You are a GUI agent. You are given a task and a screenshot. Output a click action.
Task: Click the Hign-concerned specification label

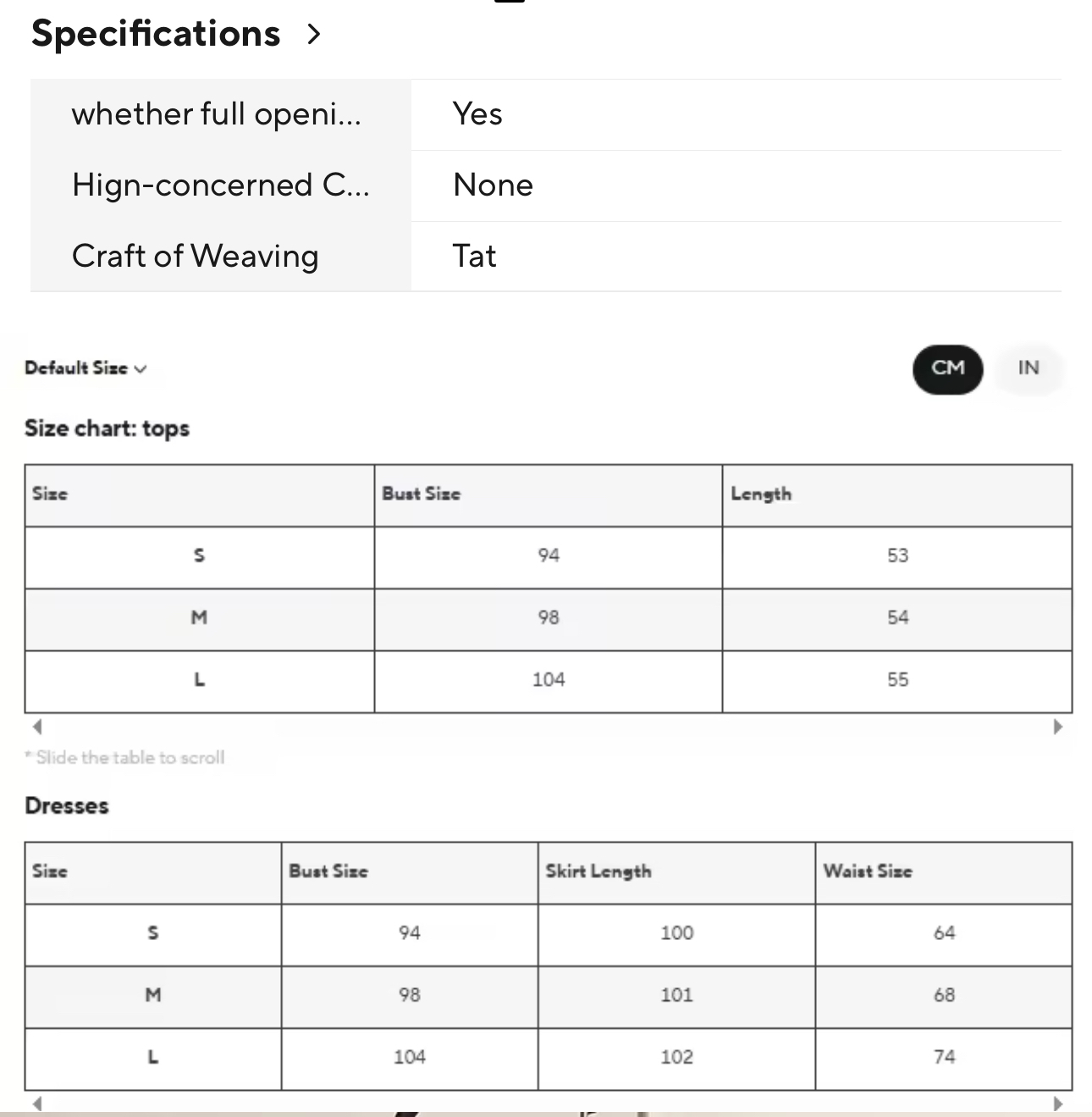220,185
